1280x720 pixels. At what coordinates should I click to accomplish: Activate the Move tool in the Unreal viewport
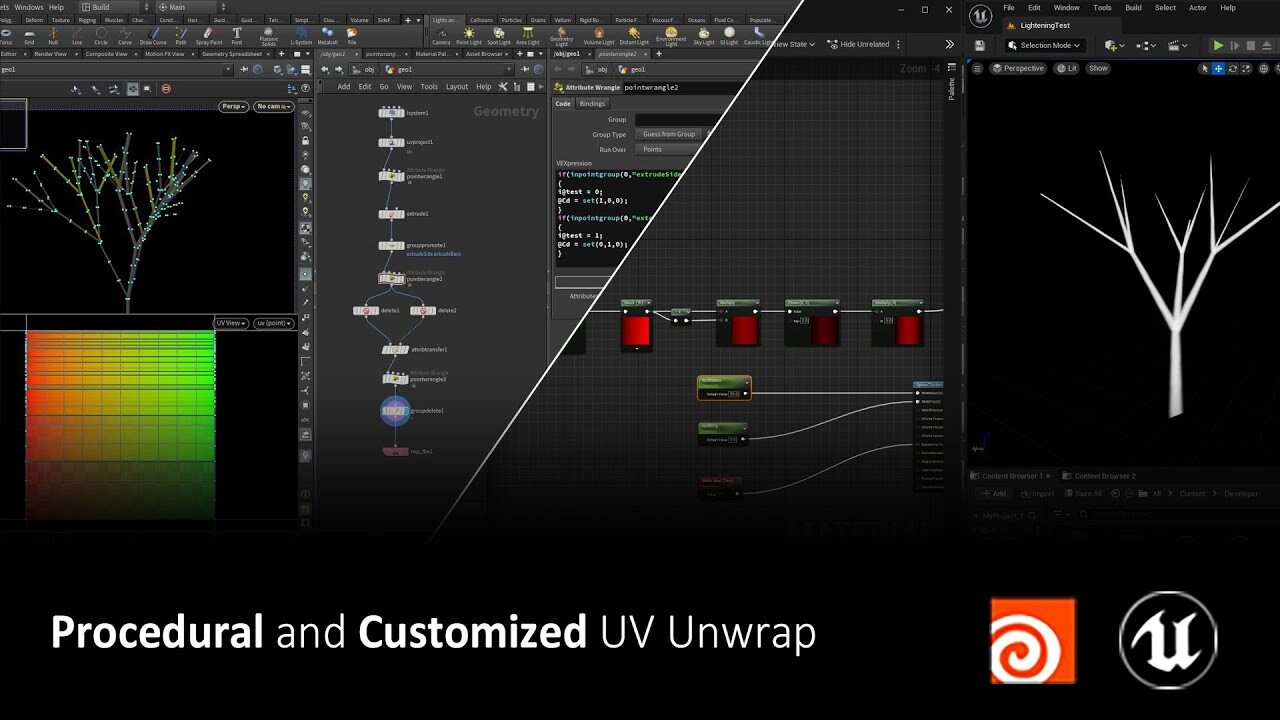point(1219,68)
